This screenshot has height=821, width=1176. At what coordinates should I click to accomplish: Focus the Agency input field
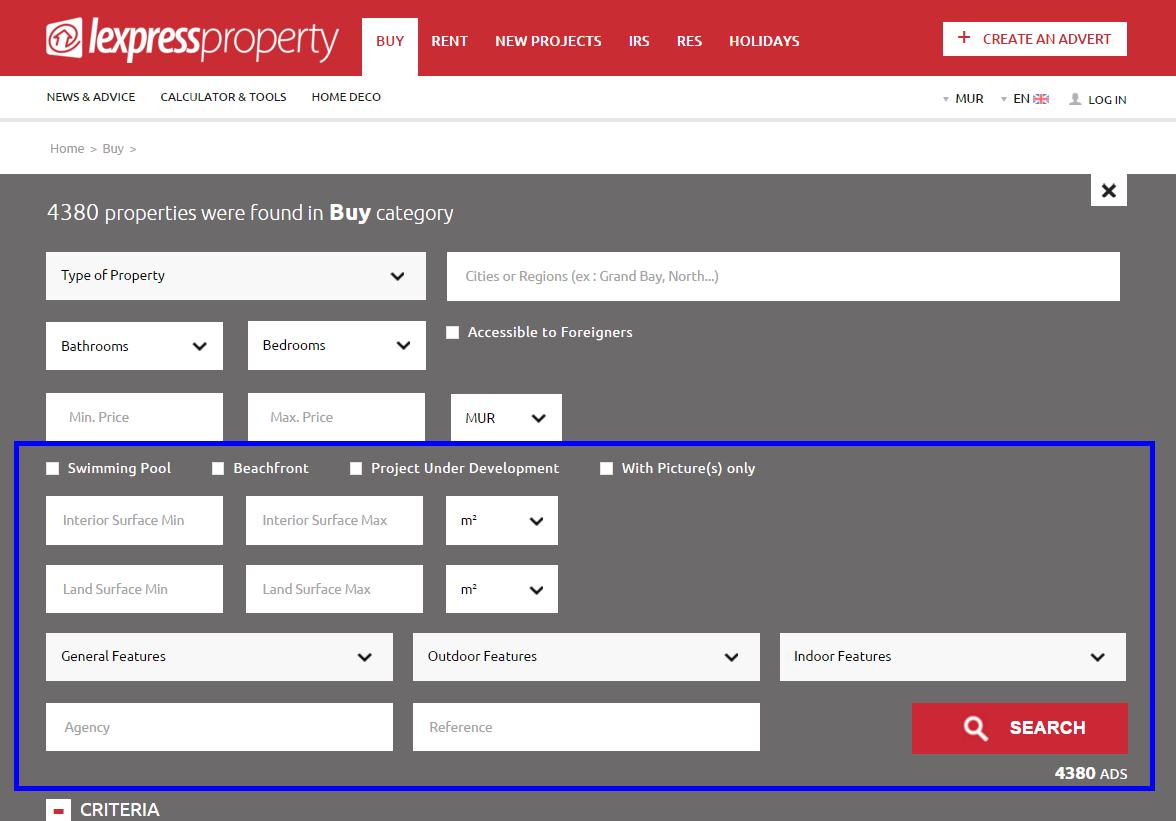click(x=219, y=727)
